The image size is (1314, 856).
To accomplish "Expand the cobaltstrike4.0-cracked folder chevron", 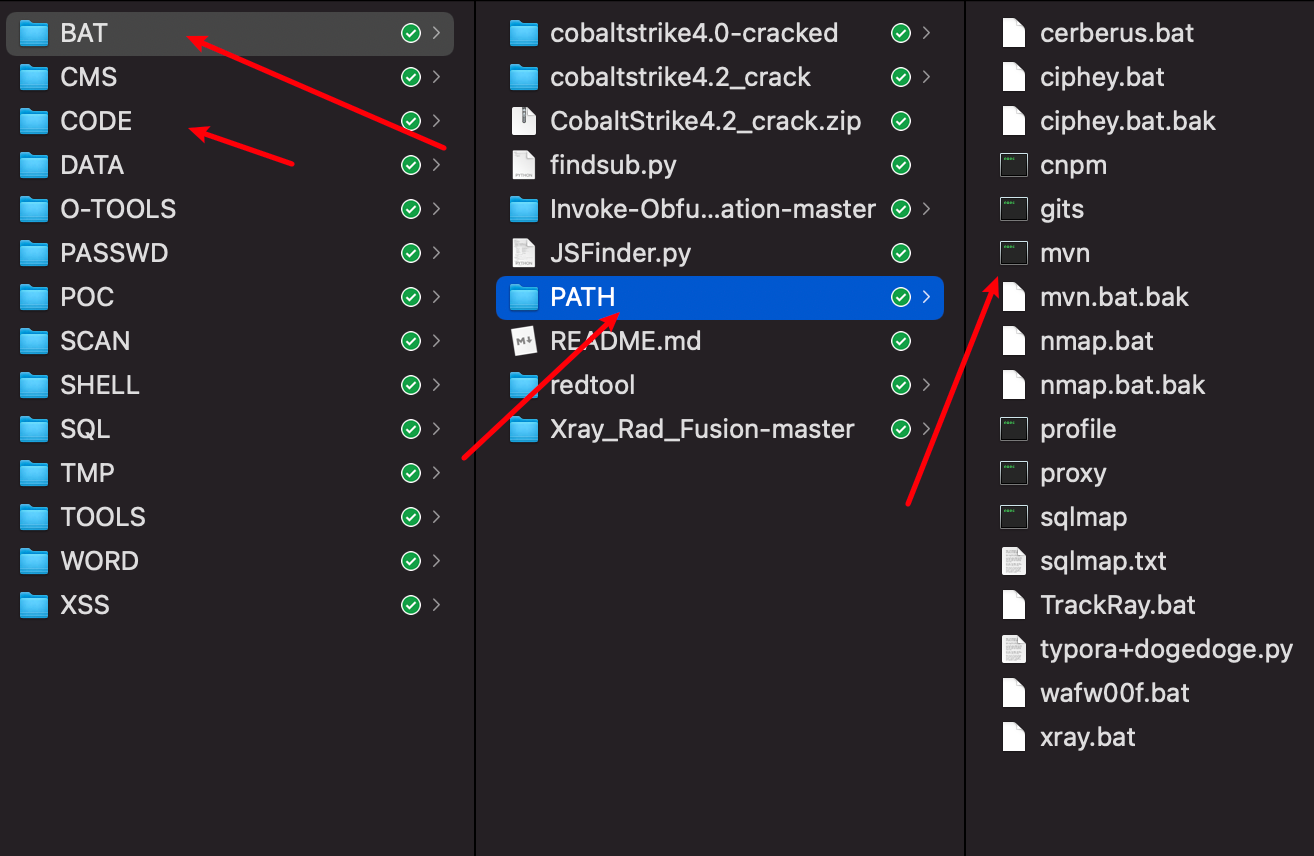I will click(x=926, y=34).
